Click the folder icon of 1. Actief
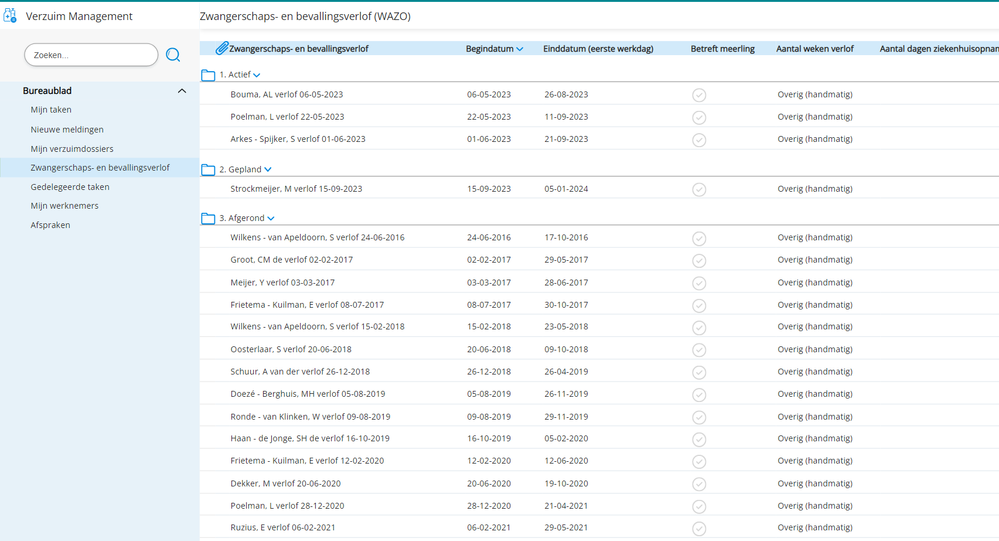 point(208,75)
